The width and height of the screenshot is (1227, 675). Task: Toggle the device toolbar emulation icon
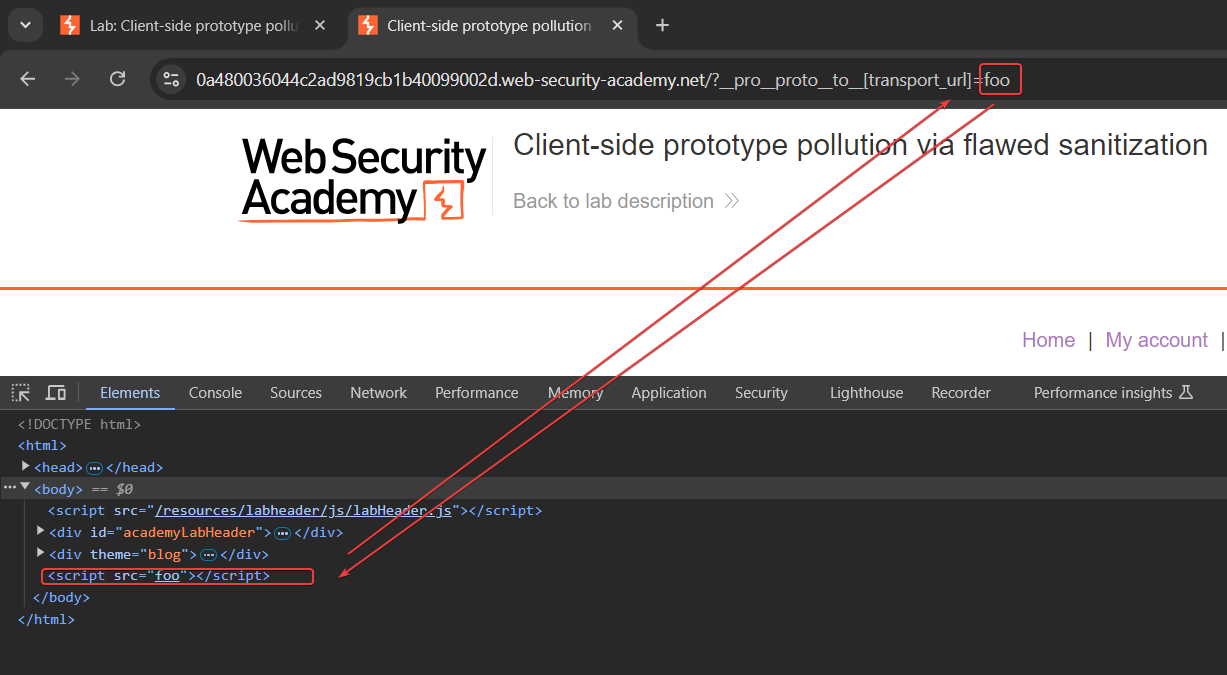click(56, 393)
